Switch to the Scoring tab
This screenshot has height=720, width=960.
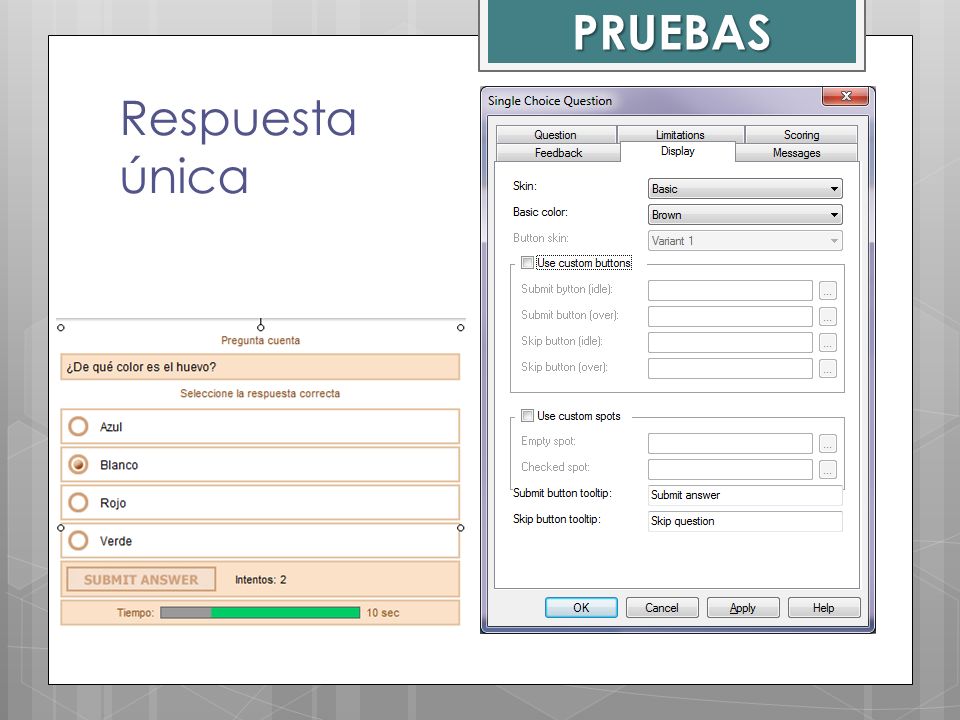(801, 135)
